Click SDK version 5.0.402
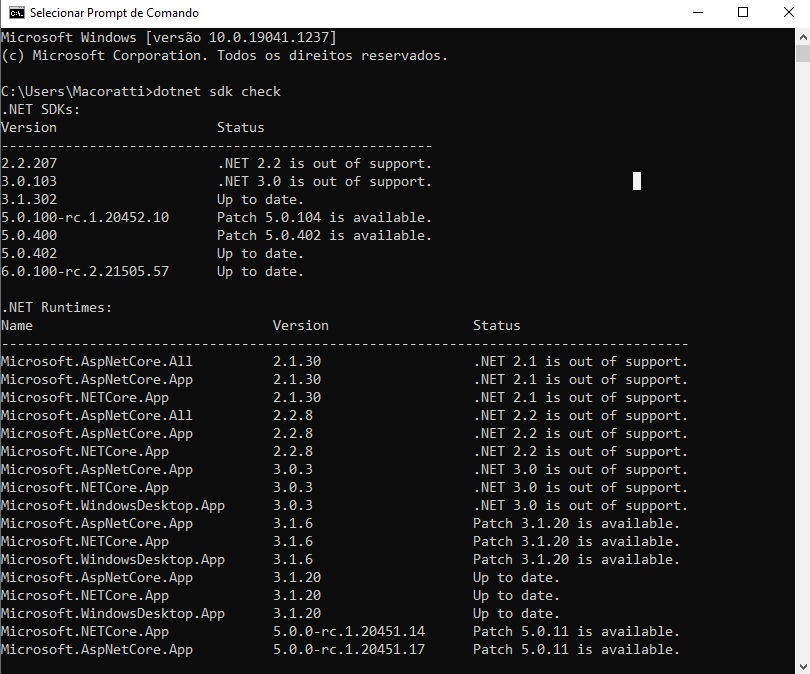 coord(29,254)
